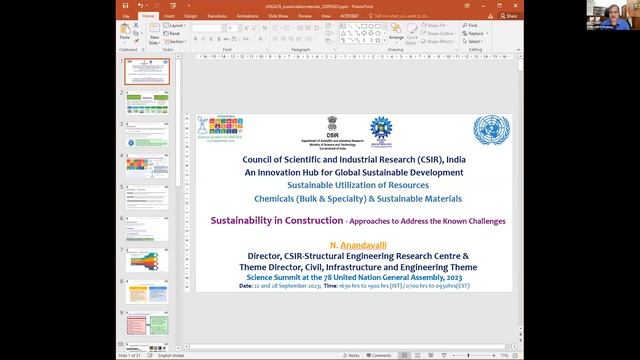Switch to Reading view in status bar
This screenshot has height=360, width=640.
click(x=431, y=356)
